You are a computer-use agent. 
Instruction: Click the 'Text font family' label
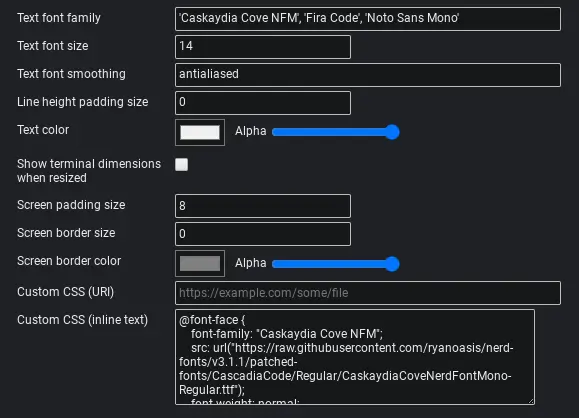coord(59,18)
